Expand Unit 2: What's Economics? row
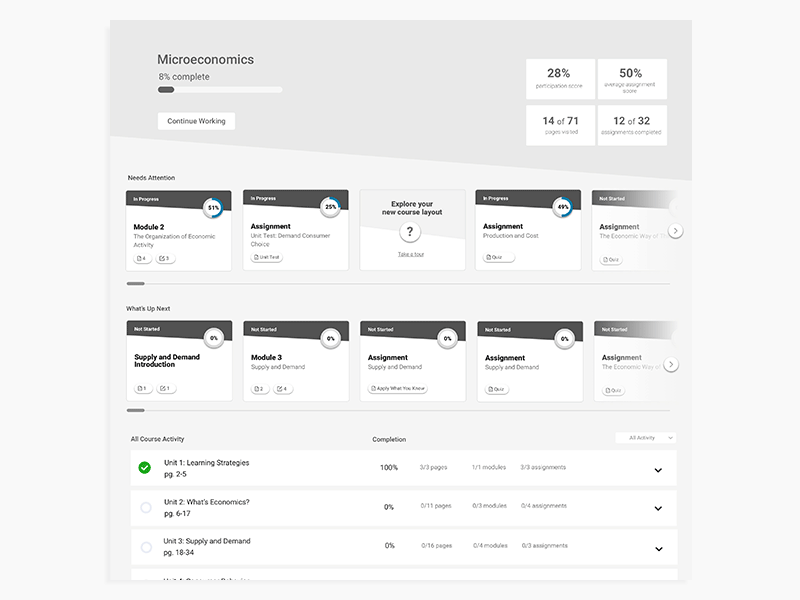The height and width of the screenshot is (600, 800). pos(658,509)
